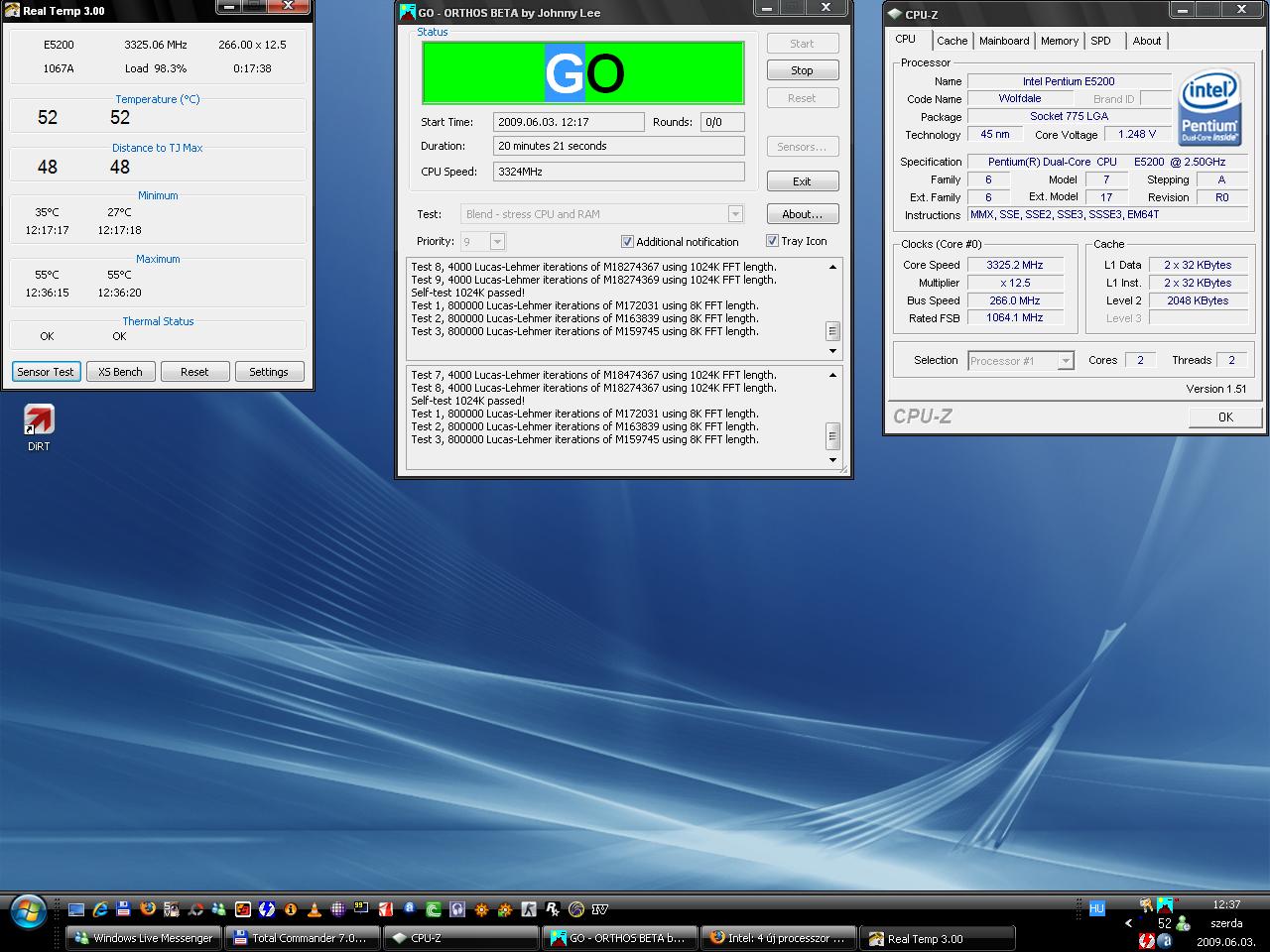Click the Start Time field in ORTHOS
Viewport: 1270px width, 952px height.
tap(568, 122)
